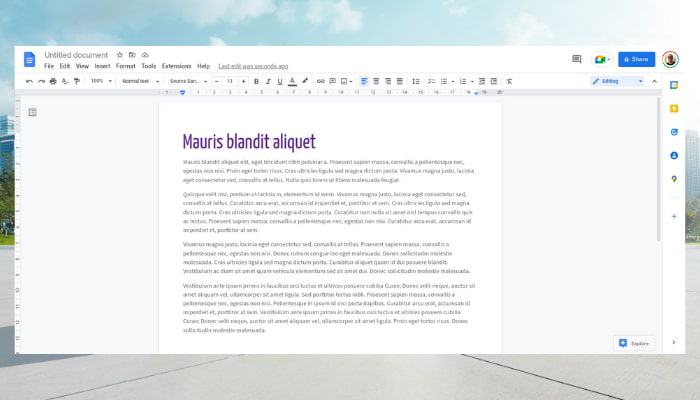Activate the paint format roller
The width and height of the screenshot is (700, 400).
click(x=77, y=81)
